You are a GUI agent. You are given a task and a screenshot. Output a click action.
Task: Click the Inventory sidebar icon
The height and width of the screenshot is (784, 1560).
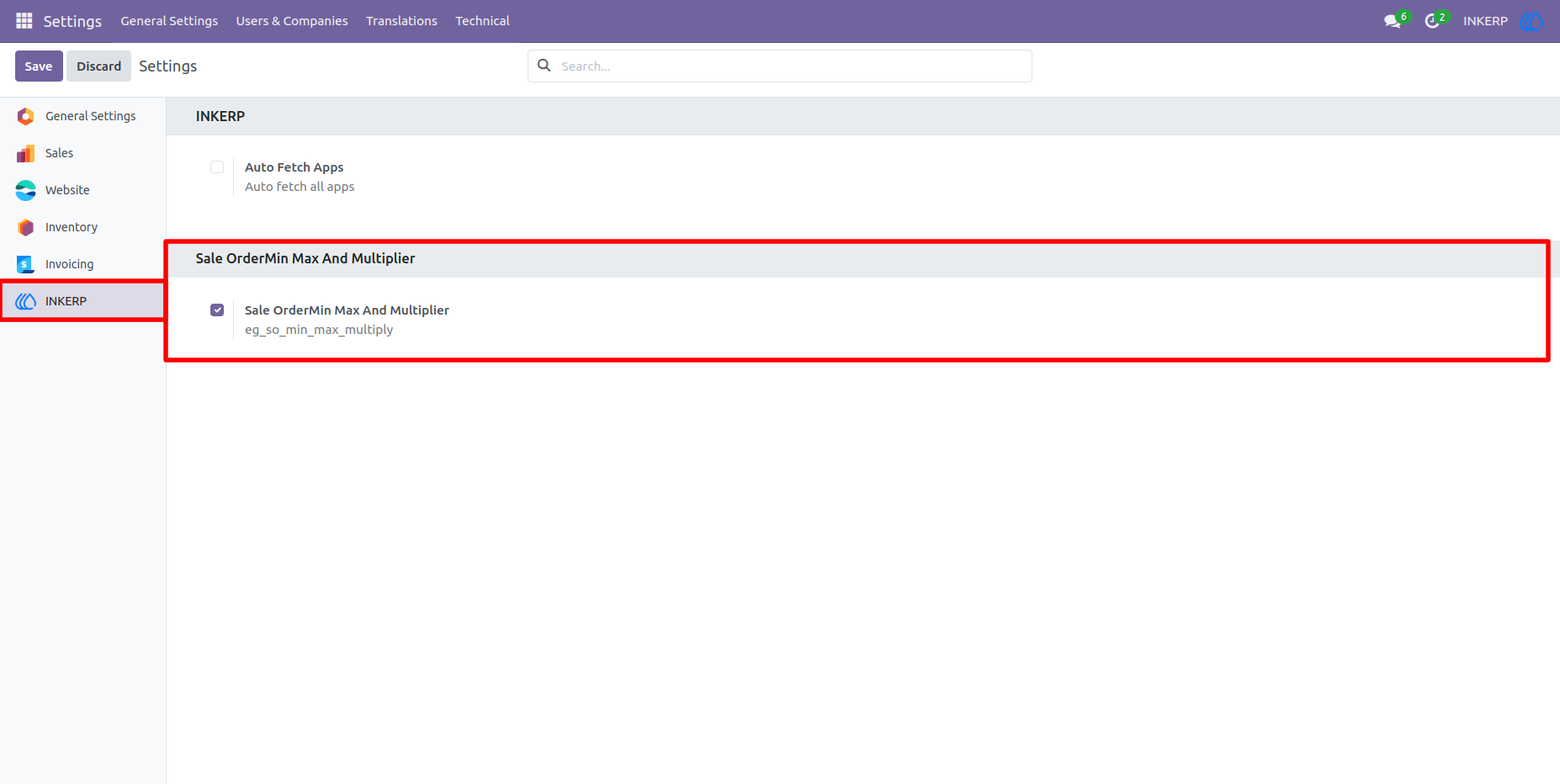[x=26, y=227]
